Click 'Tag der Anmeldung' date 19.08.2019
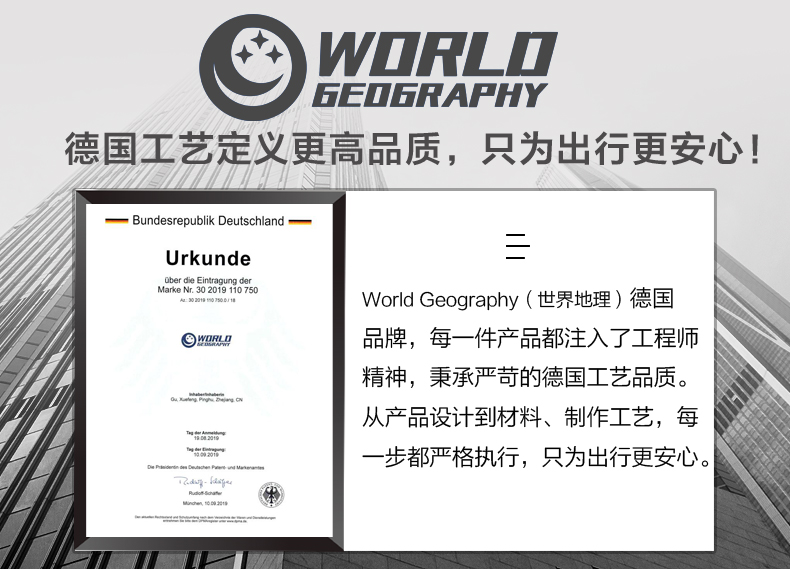Image resolution: width=790 pixels, height=570 pixels. (x=206, y=438)
